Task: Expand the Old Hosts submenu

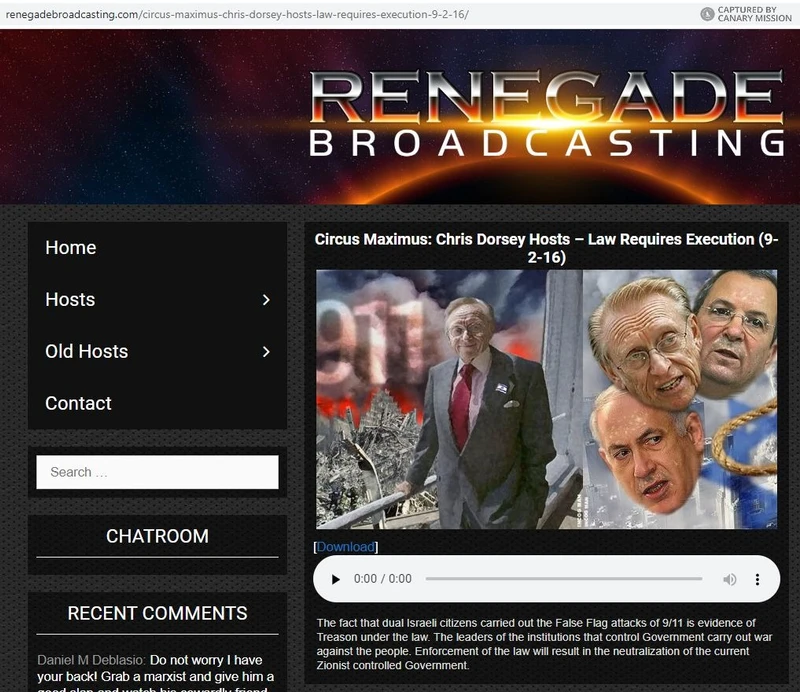Action: (265, 351)
